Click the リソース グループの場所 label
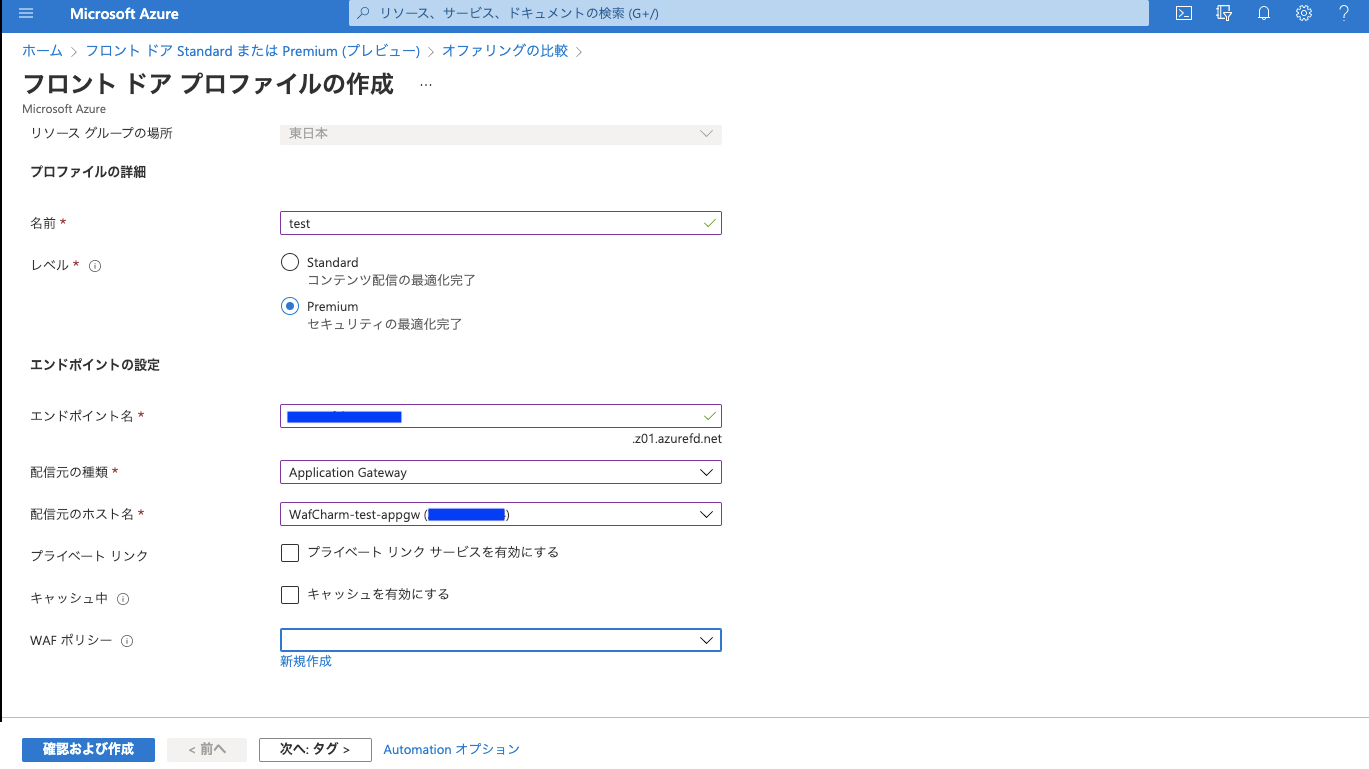The height and width of the screenshot is (769, 1369). (101, 133)
